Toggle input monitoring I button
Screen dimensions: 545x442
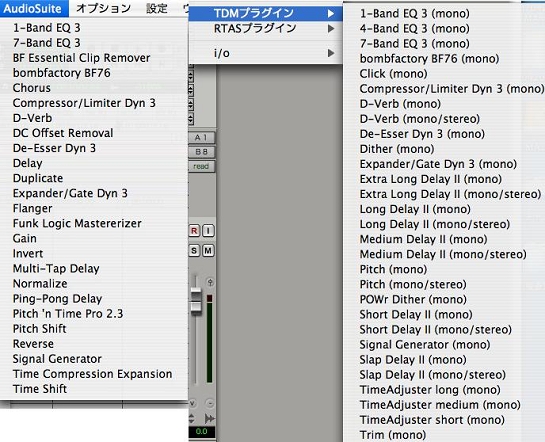tap(208, 231)
